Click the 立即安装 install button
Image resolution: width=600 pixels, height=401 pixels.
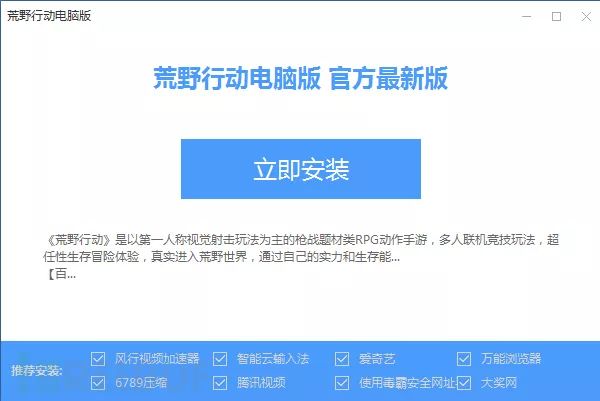[301, 169]
